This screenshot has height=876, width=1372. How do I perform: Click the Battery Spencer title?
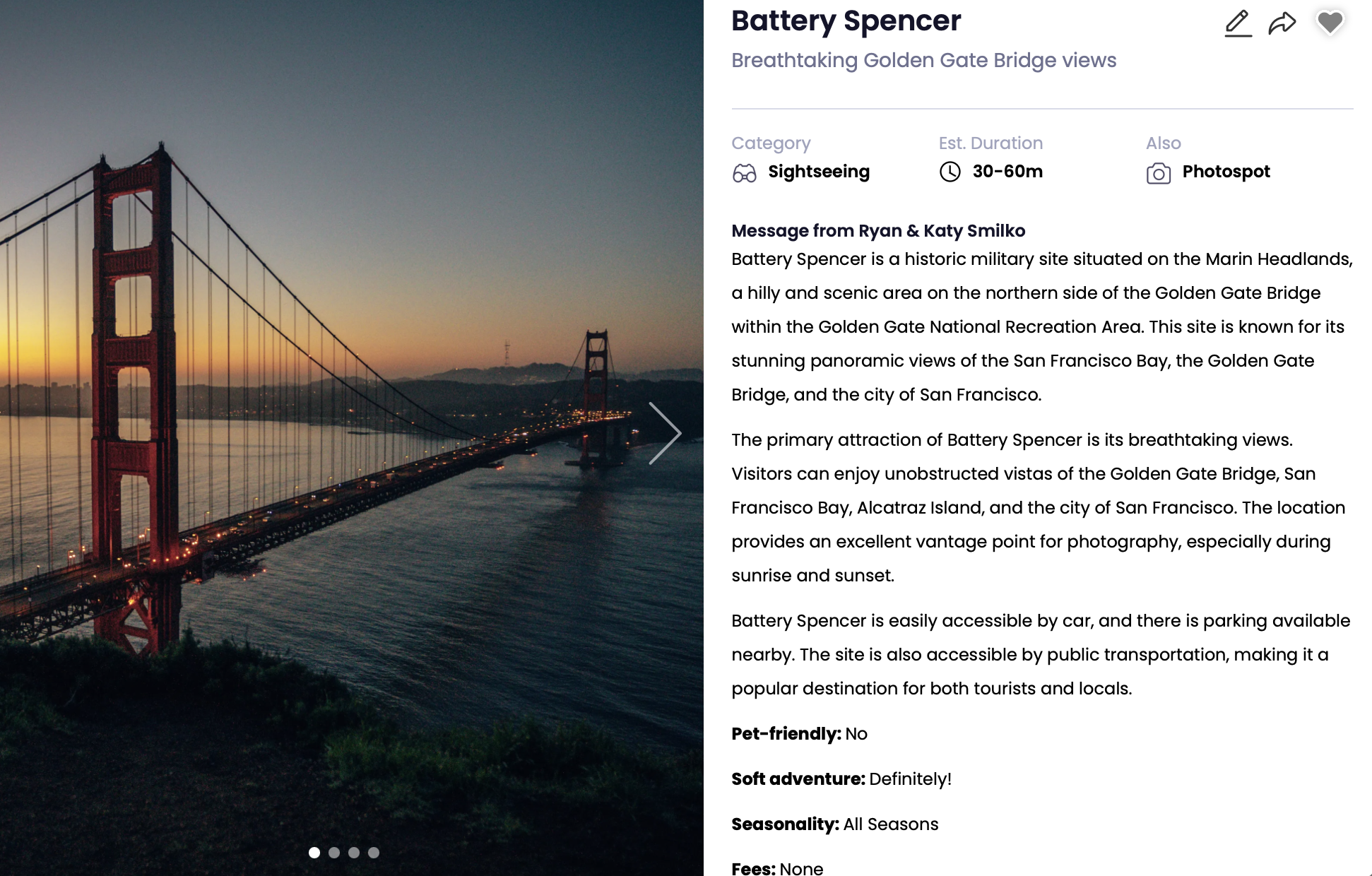pos(846,21)
